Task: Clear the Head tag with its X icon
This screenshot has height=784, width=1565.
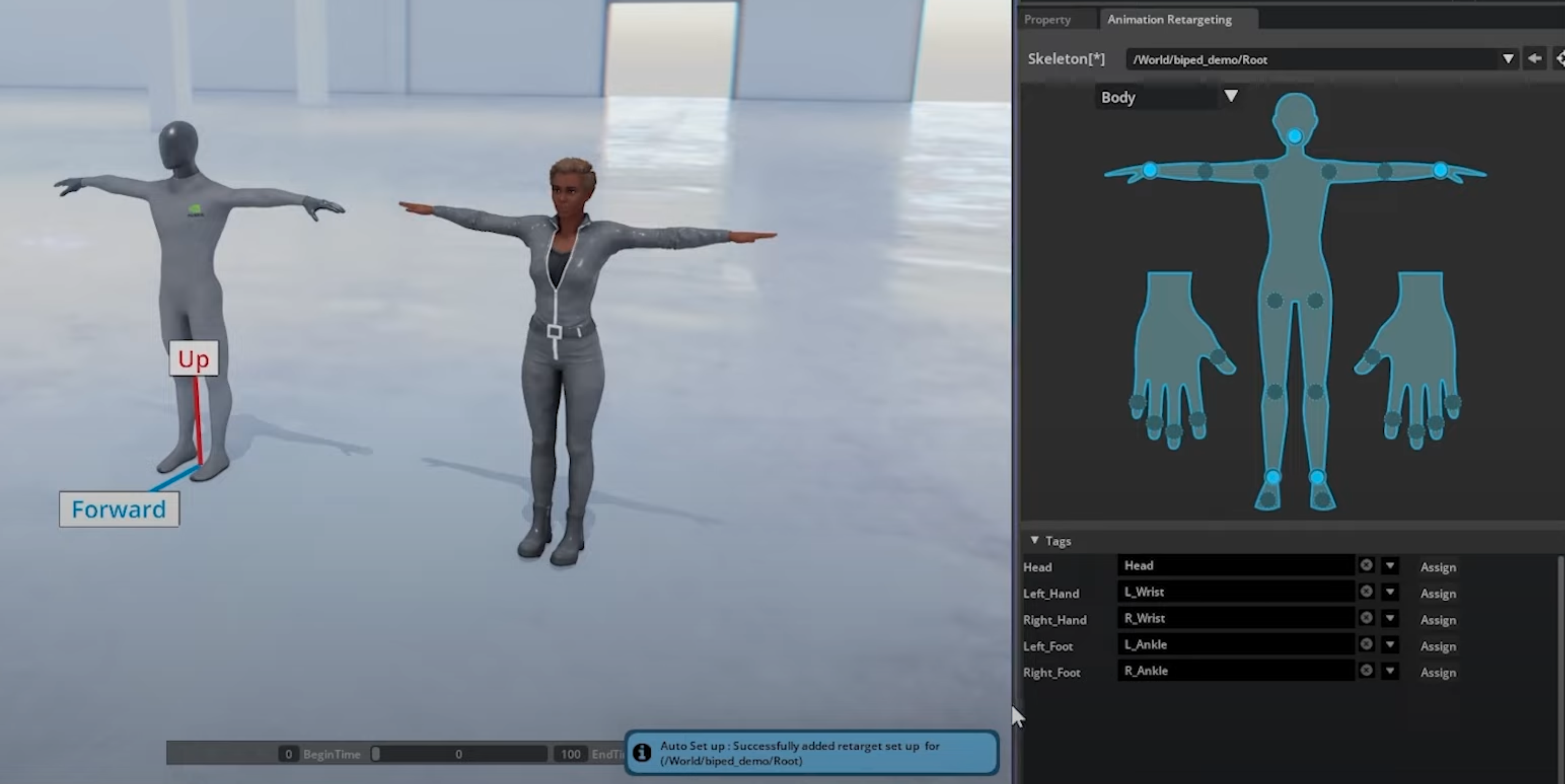Action: (x=1367, y=565)
